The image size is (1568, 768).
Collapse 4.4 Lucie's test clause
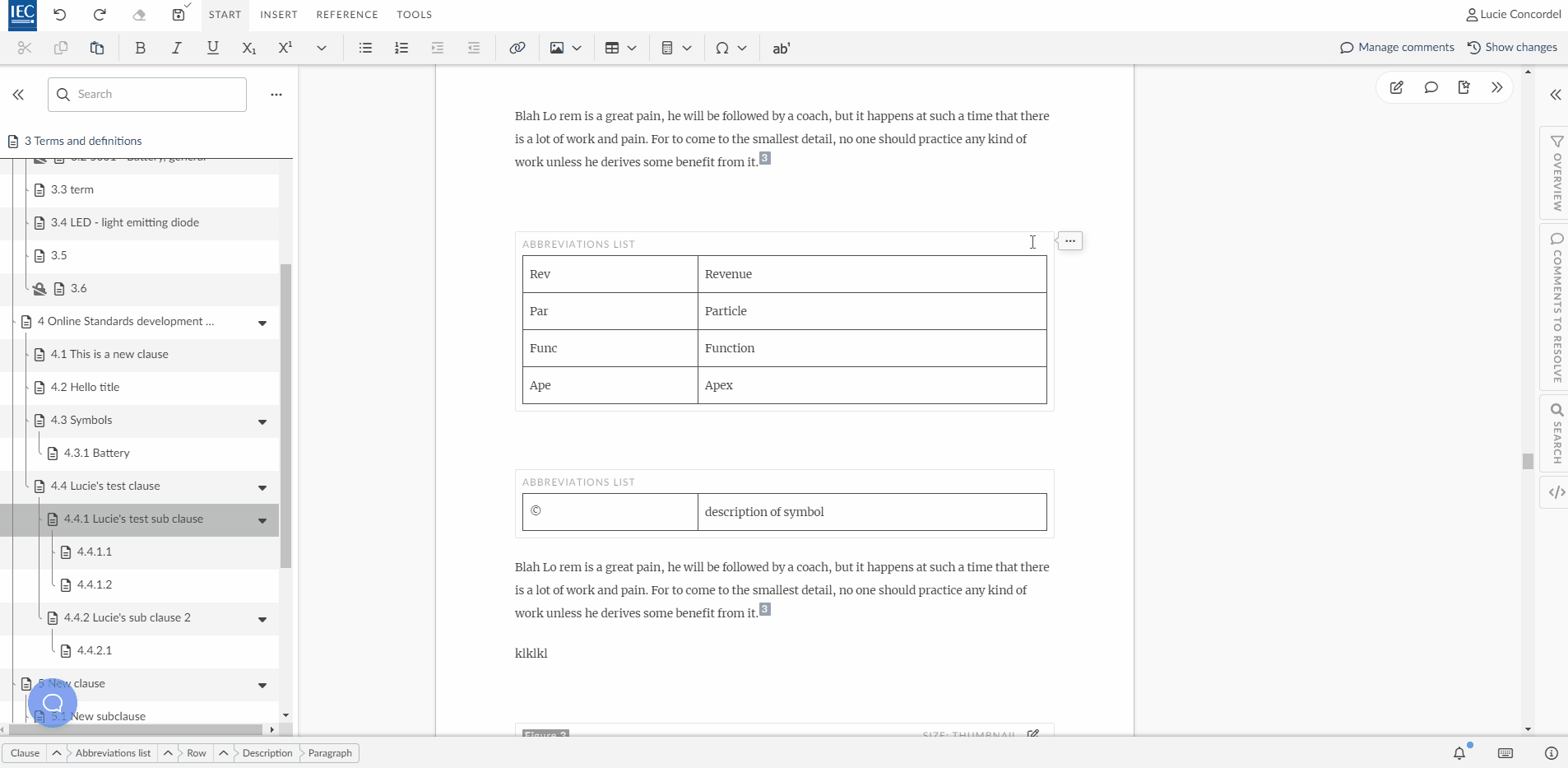pyautogui.click(x=262, y=487)
